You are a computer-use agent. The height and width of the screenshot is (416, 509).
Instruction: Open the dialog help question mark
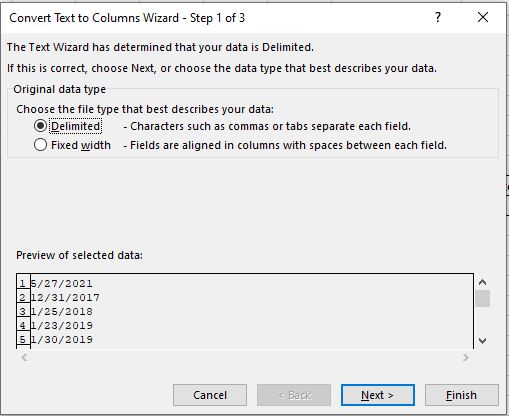[438, 17]
